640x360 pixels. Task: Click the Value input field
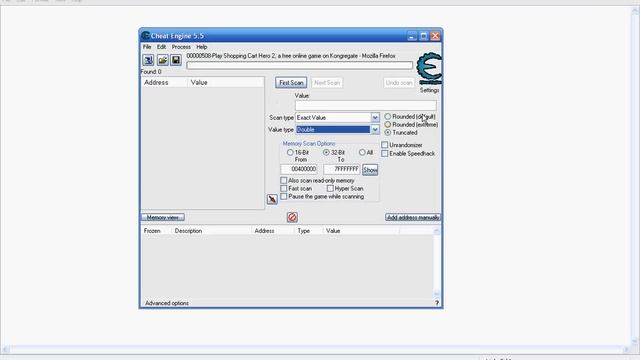[x=366, y=105]
